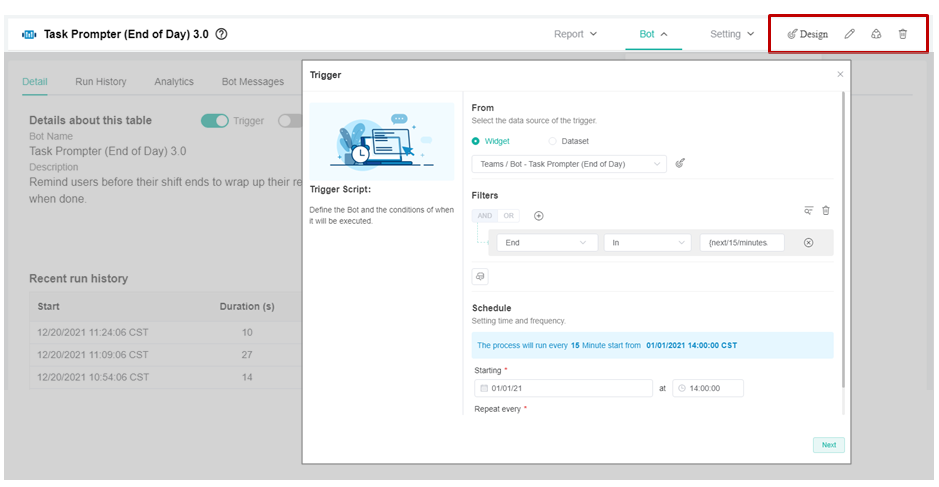Select the Dataset radio button
This screenshot has height=487, width=939.
point(553,141)
